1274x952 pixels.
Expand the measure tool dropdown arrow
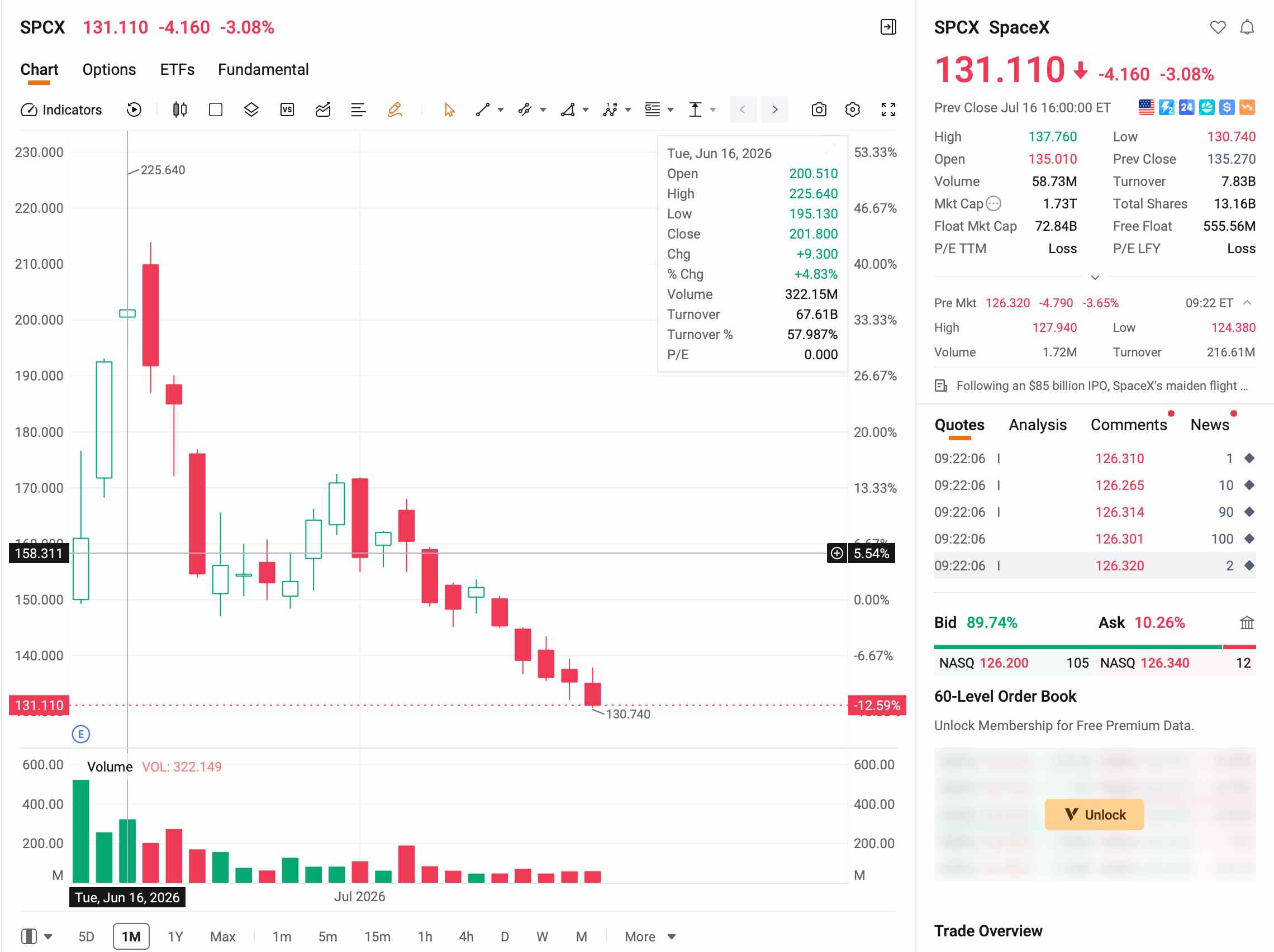[x=713, y=110]
